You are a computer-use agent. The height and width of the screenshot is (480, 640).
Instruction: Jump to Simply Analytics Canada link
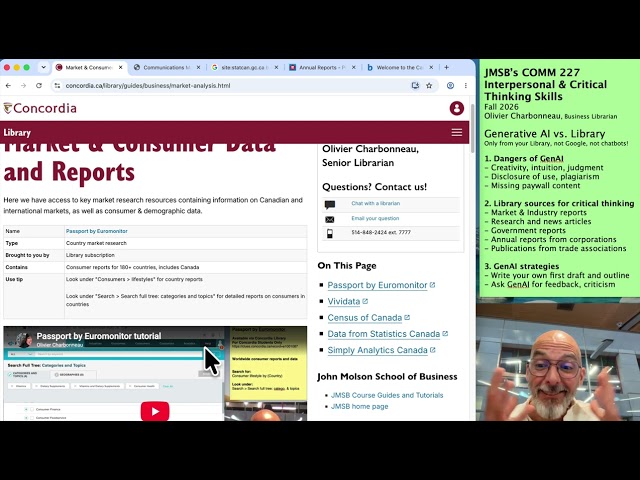click(x=377, y=351)
